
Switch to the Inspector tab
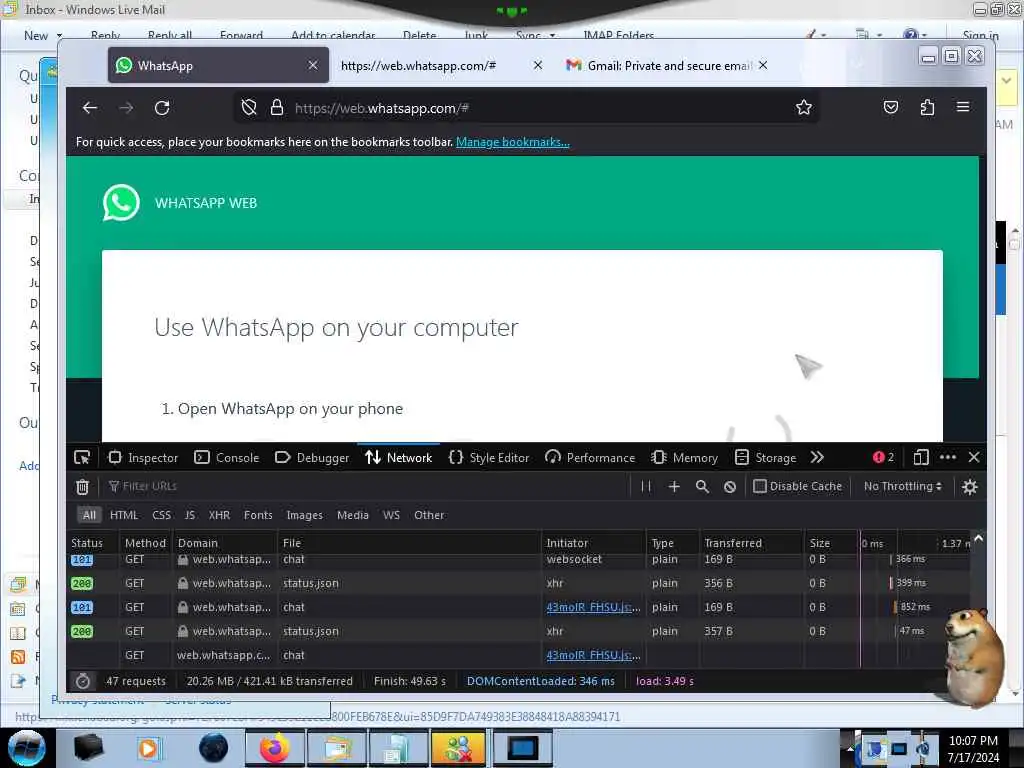pyautogui.click(x=143, y=458)
